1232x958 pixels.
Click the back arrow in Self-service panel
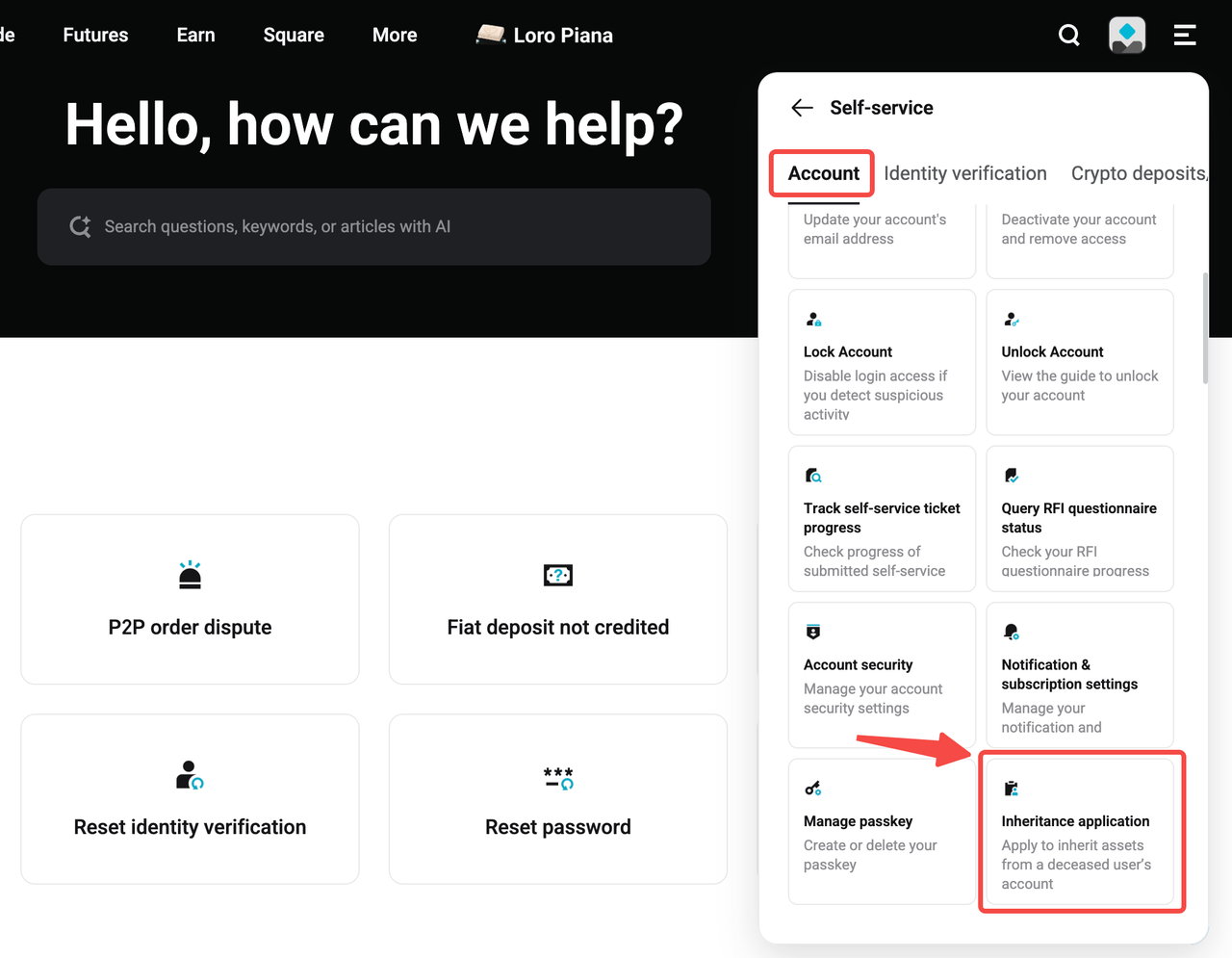801,108
